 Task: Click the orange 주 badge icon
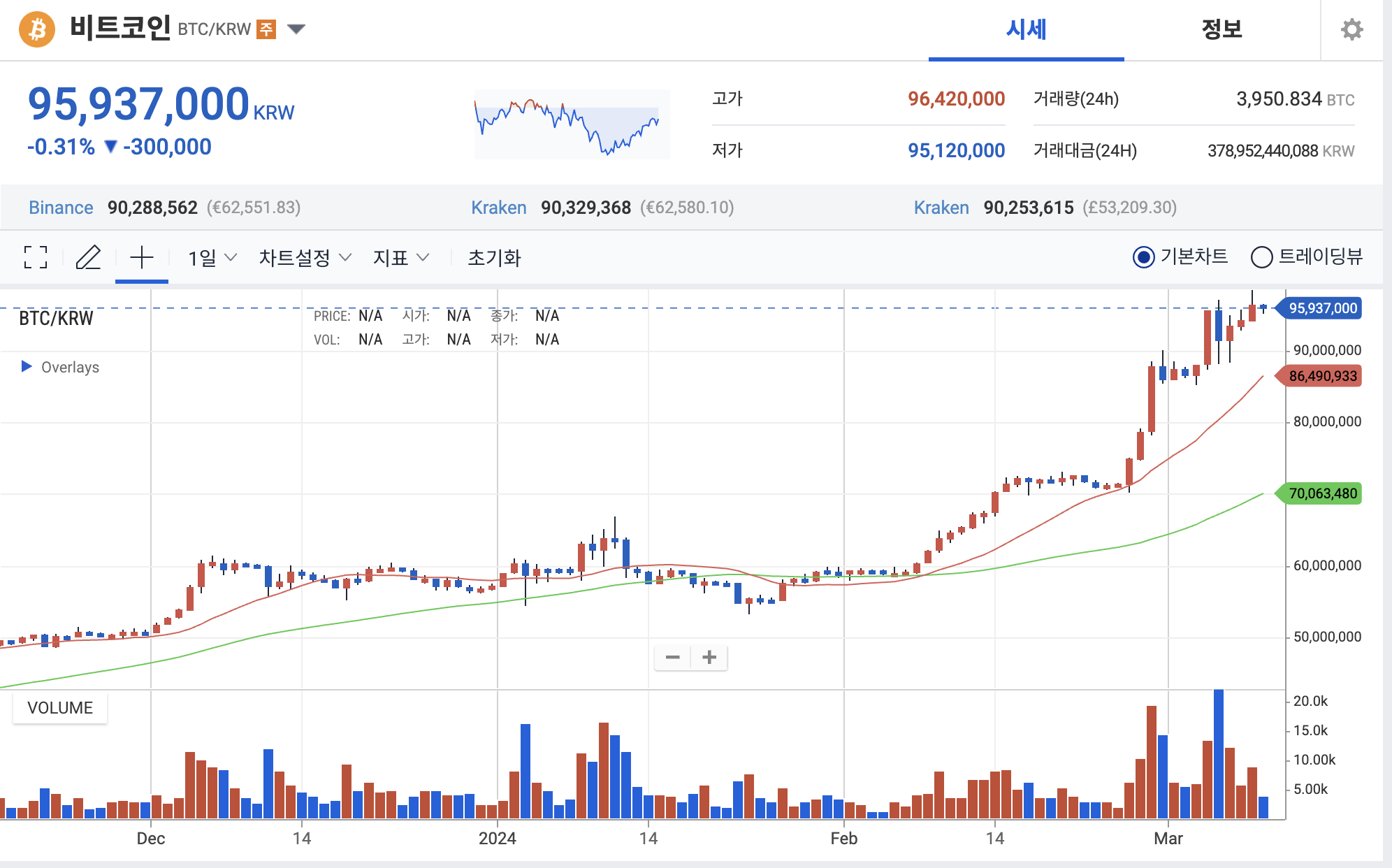(x=266, y=29)
